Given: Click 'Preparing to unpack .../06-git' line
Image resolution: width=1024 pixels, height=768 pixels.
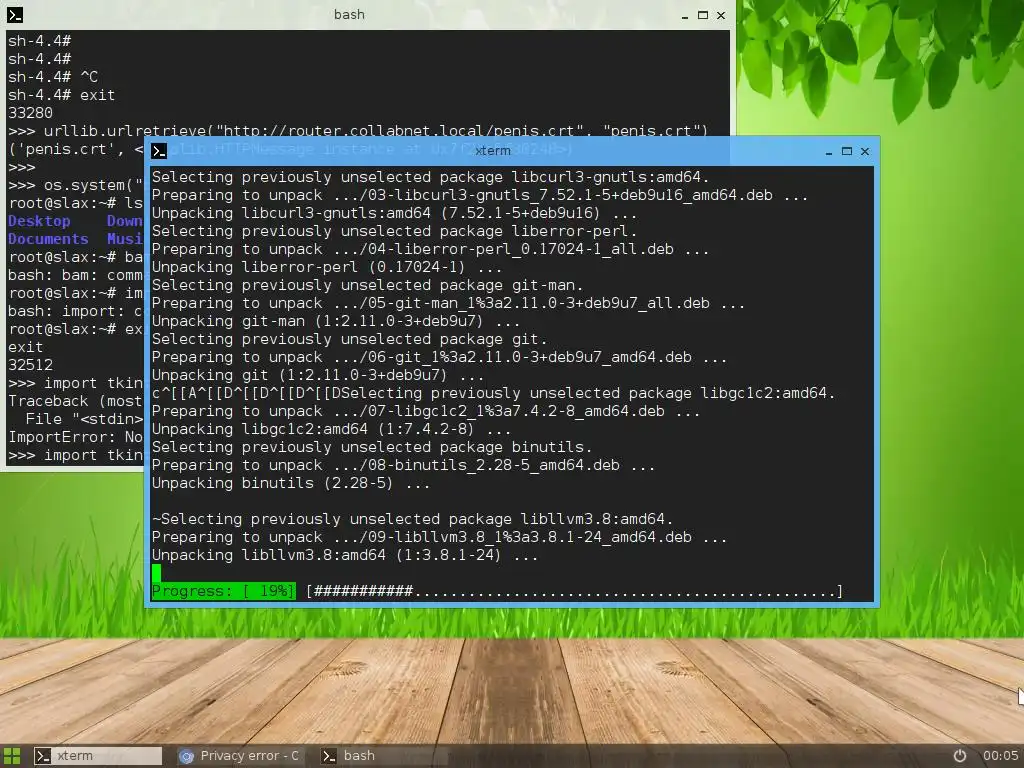Looking at the screenshot, I should [x=439, y=357].
